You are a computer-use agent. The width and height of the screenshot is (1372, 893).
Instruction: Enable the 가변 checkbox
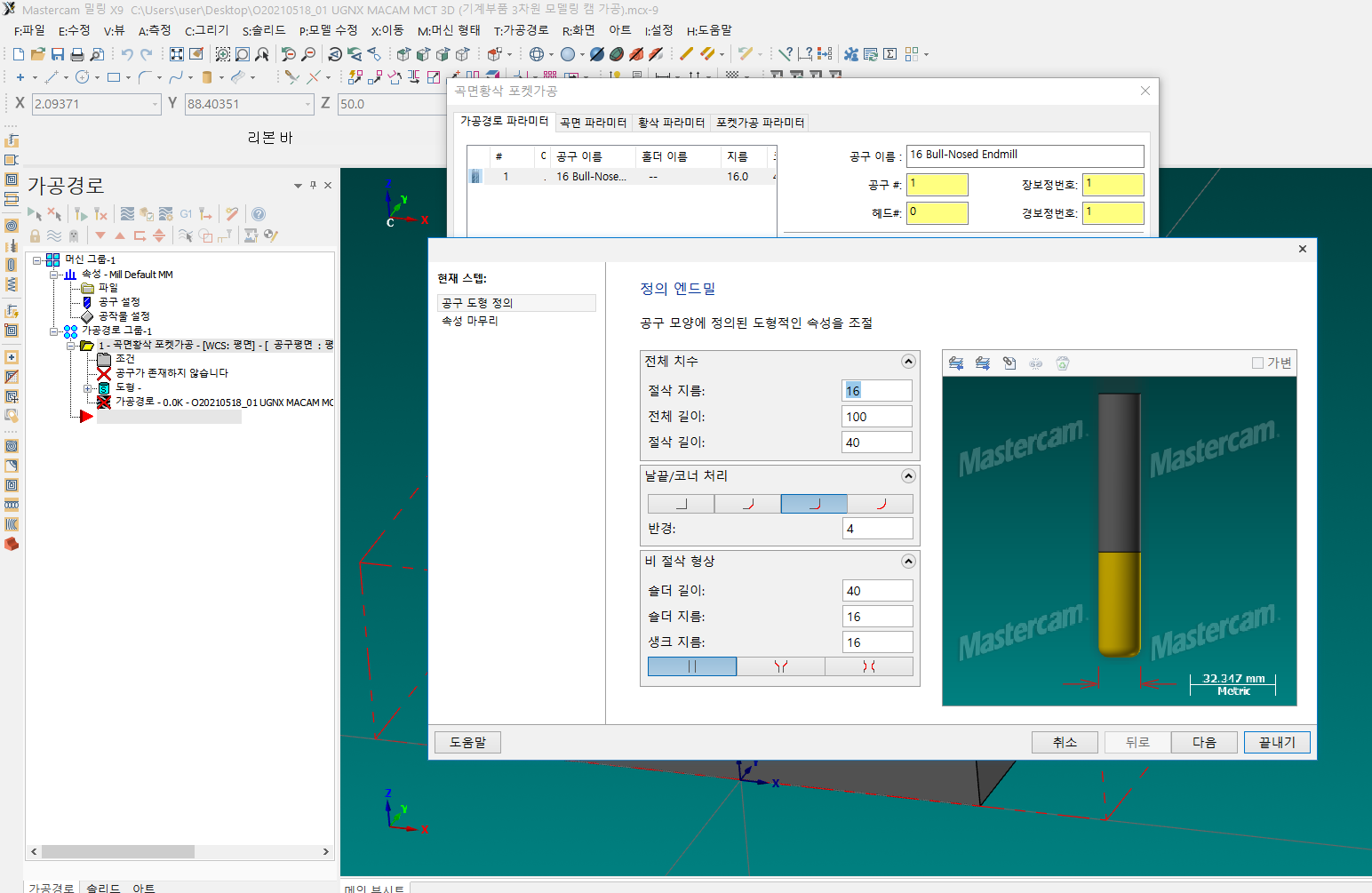click(1257, 363)
